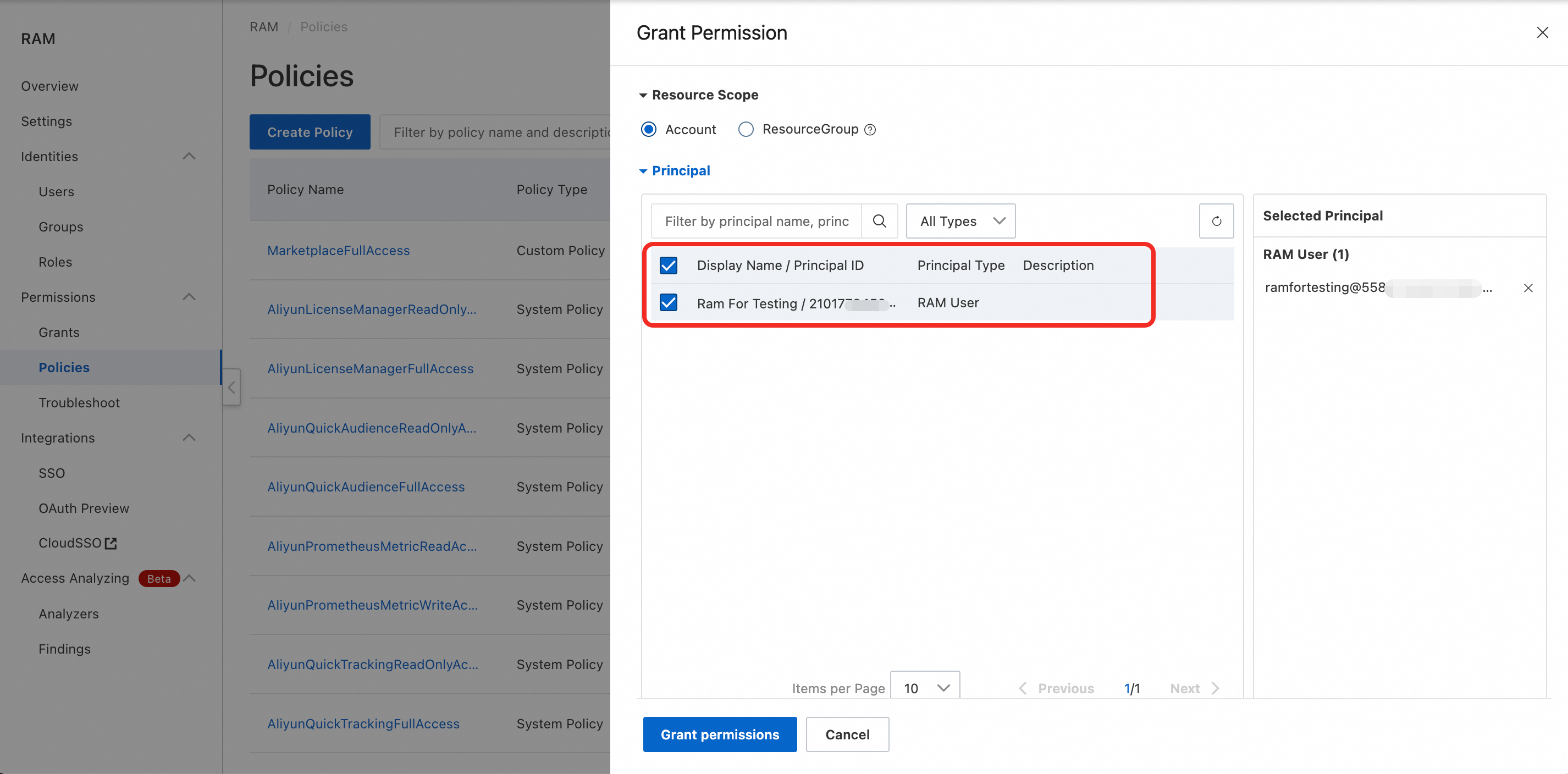Viewport: 1568px width, 774px height.
Task: Open the AliyunQuickTrackingFullAccess policy
Action: pyautogui.click(x=363, y=723)
